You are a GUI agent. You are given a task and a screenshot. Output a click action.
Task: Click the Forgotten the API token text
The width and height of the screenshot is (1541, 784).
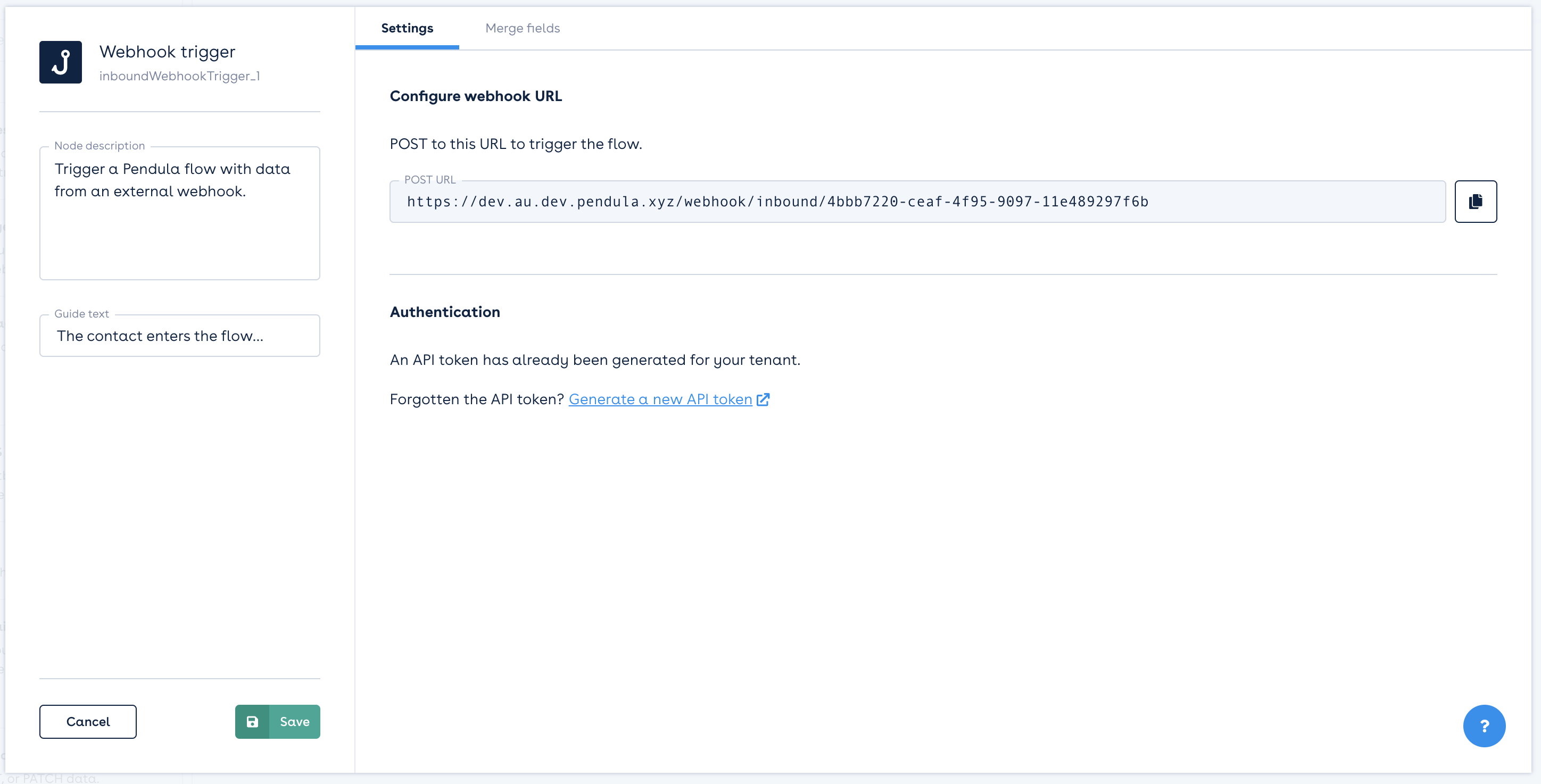(476, 399)
